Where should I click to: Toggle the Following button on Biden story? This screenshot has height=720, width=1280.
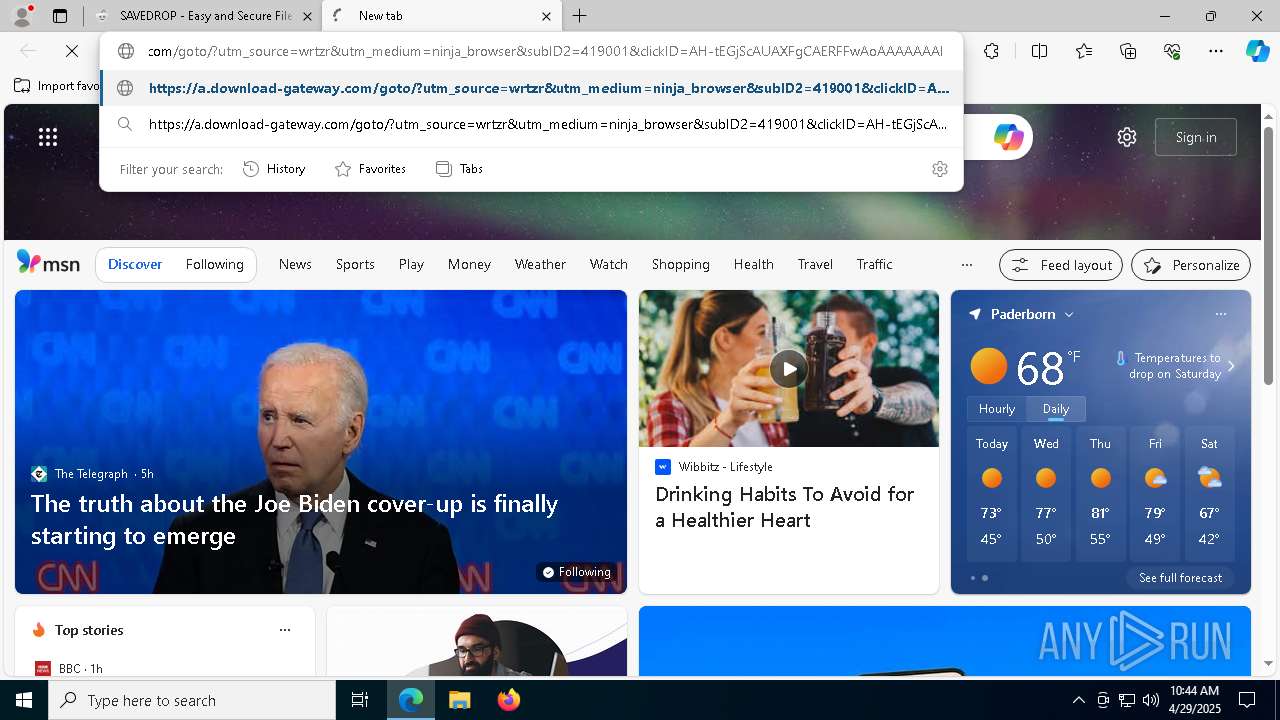pyautogui.click(x=576, y=572)
